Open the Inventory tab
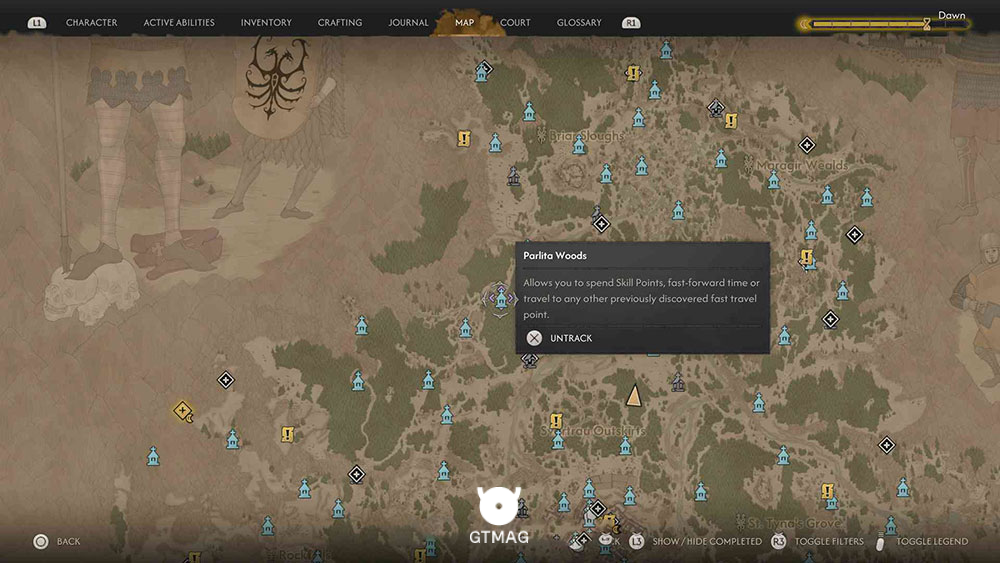 [x=266, y=23]
